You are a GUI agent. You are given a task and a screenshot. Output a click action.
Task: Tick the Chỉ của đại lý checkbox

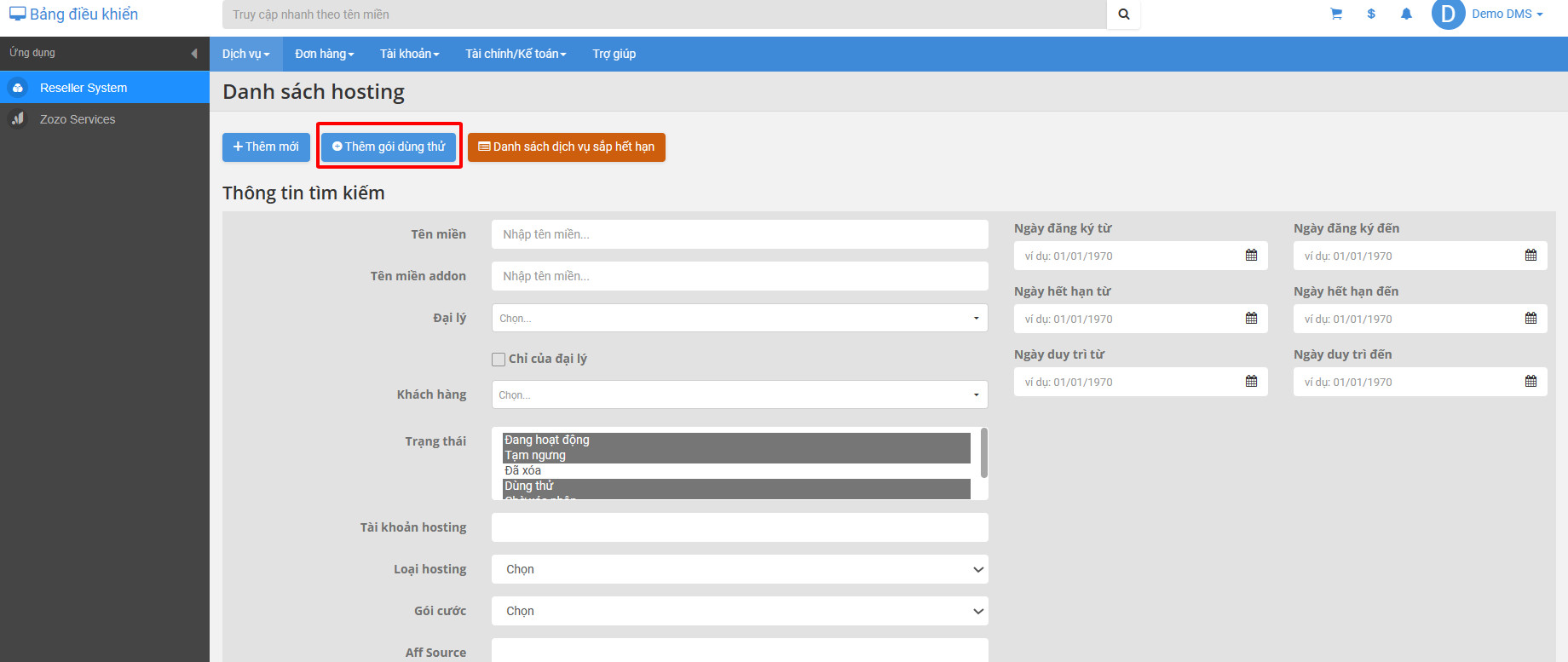[x=499, y=360]
